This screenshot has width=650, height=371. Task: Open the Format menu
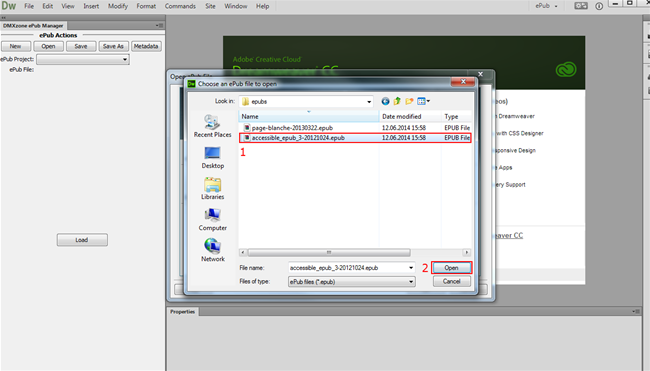[146, 6]
